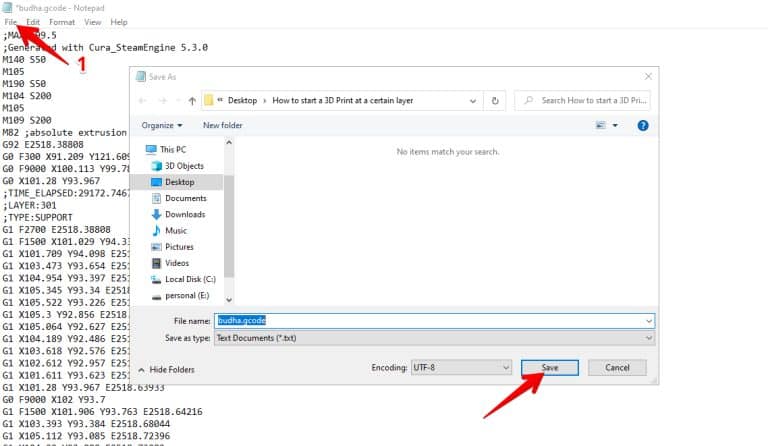Select 3D Objects in navigation pane

[183, 166]
